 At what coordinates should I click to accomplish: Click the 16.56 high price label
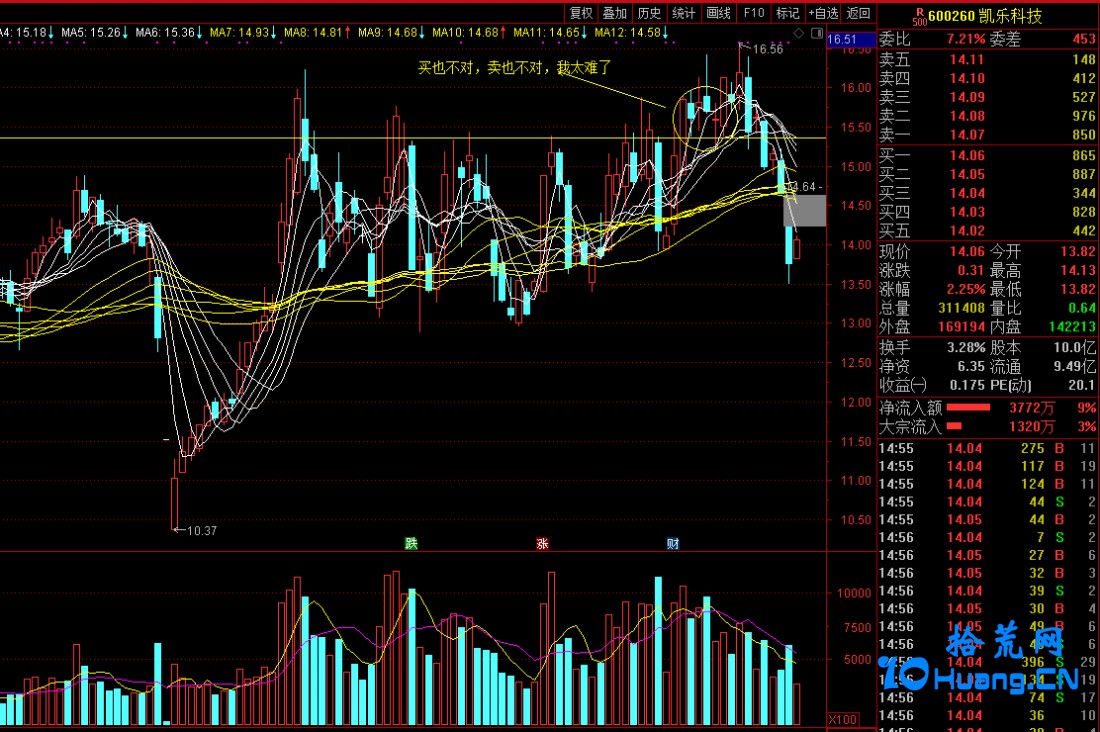767,49
